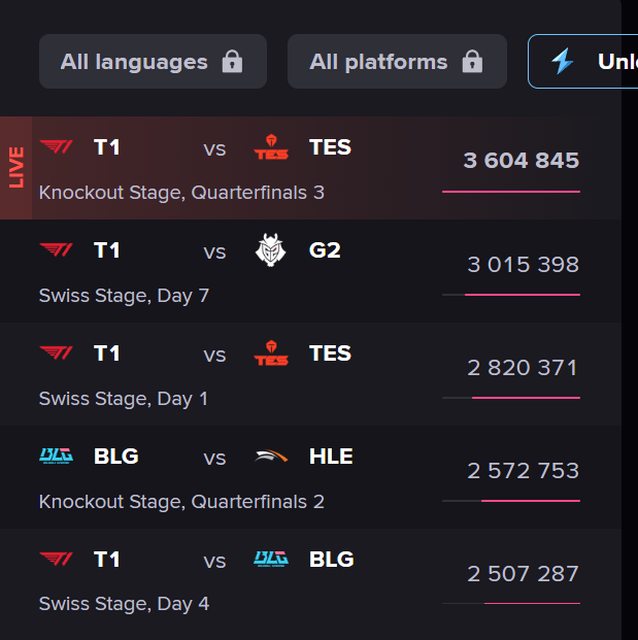638x640 pixels.
Task: Click BLG logo in Quarterfinals 2 row
Action: (56, 456)
